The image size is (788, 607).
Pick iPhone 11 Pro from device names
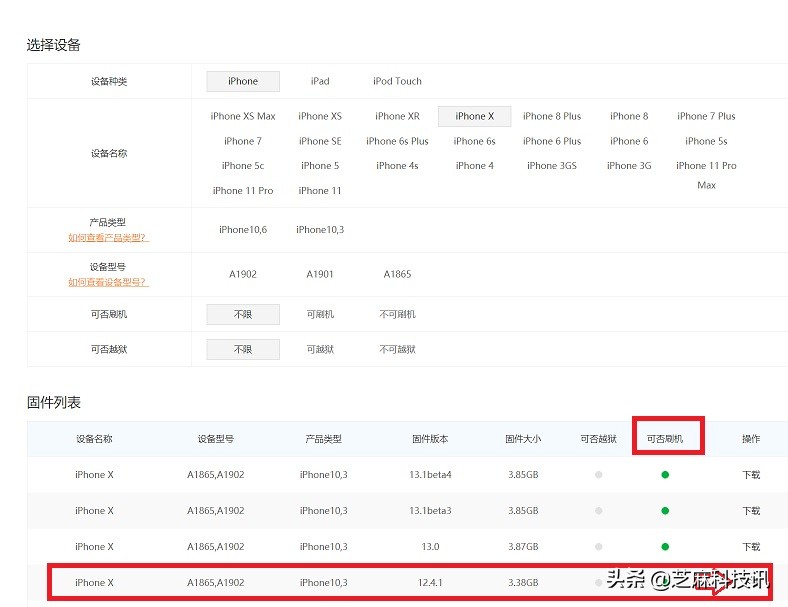coord(243,191)
